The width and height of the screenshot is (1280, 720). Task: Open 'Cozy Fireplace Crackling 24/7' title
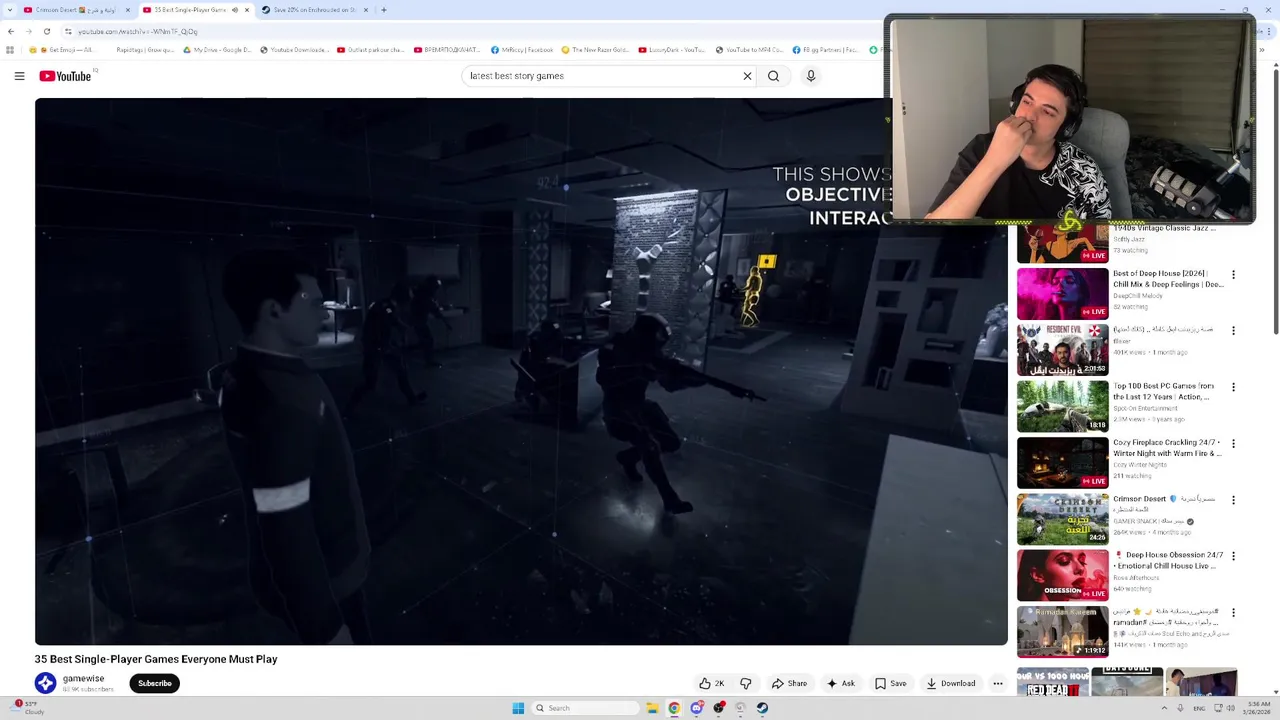tap(1167, 448)
